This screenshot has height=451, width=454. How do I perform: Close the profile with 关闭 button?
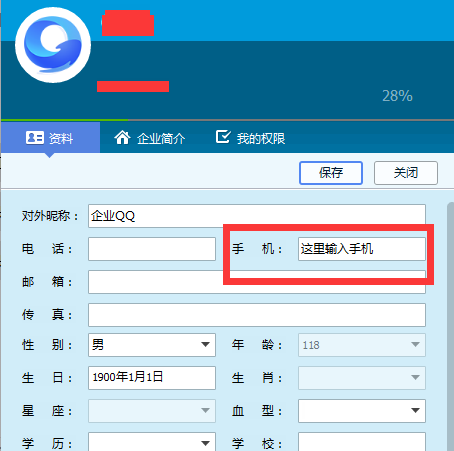(x=406, y=173)
